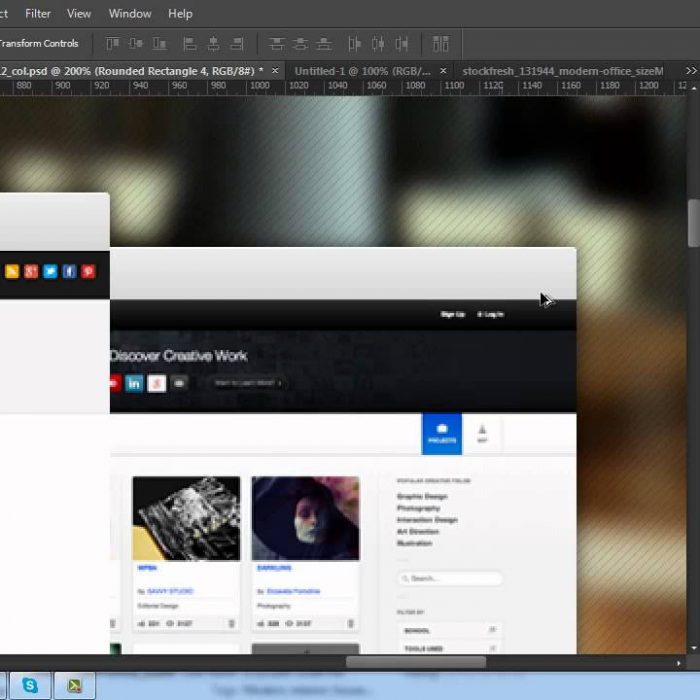The width and height of the screenshot is (700, 700).
Task: Click the Auto-Align Layers icon
Action: [x=441, y=44]
